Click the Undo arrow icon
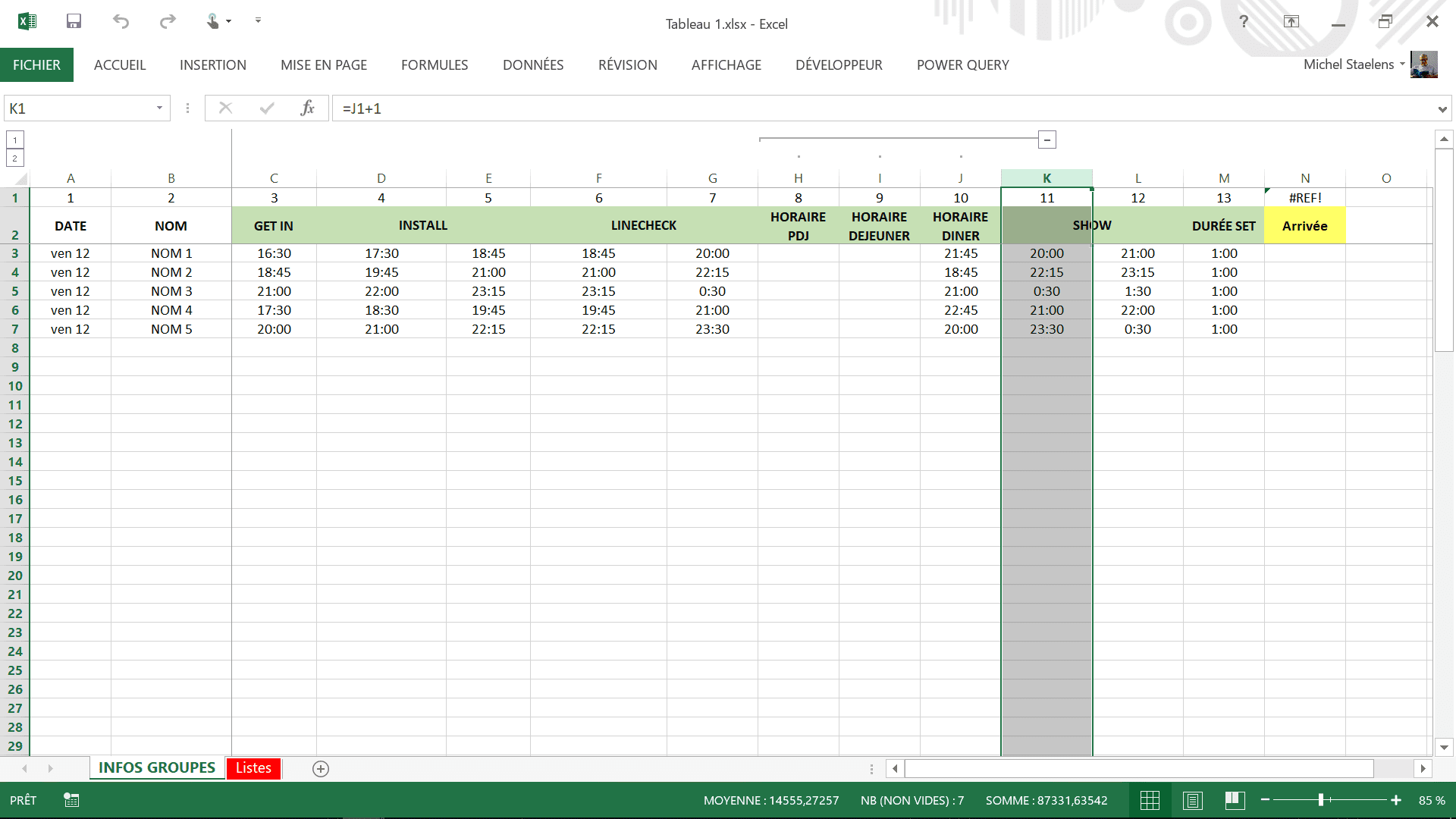This screenshot has height=819, width=1456. click(x=121, y=21)
